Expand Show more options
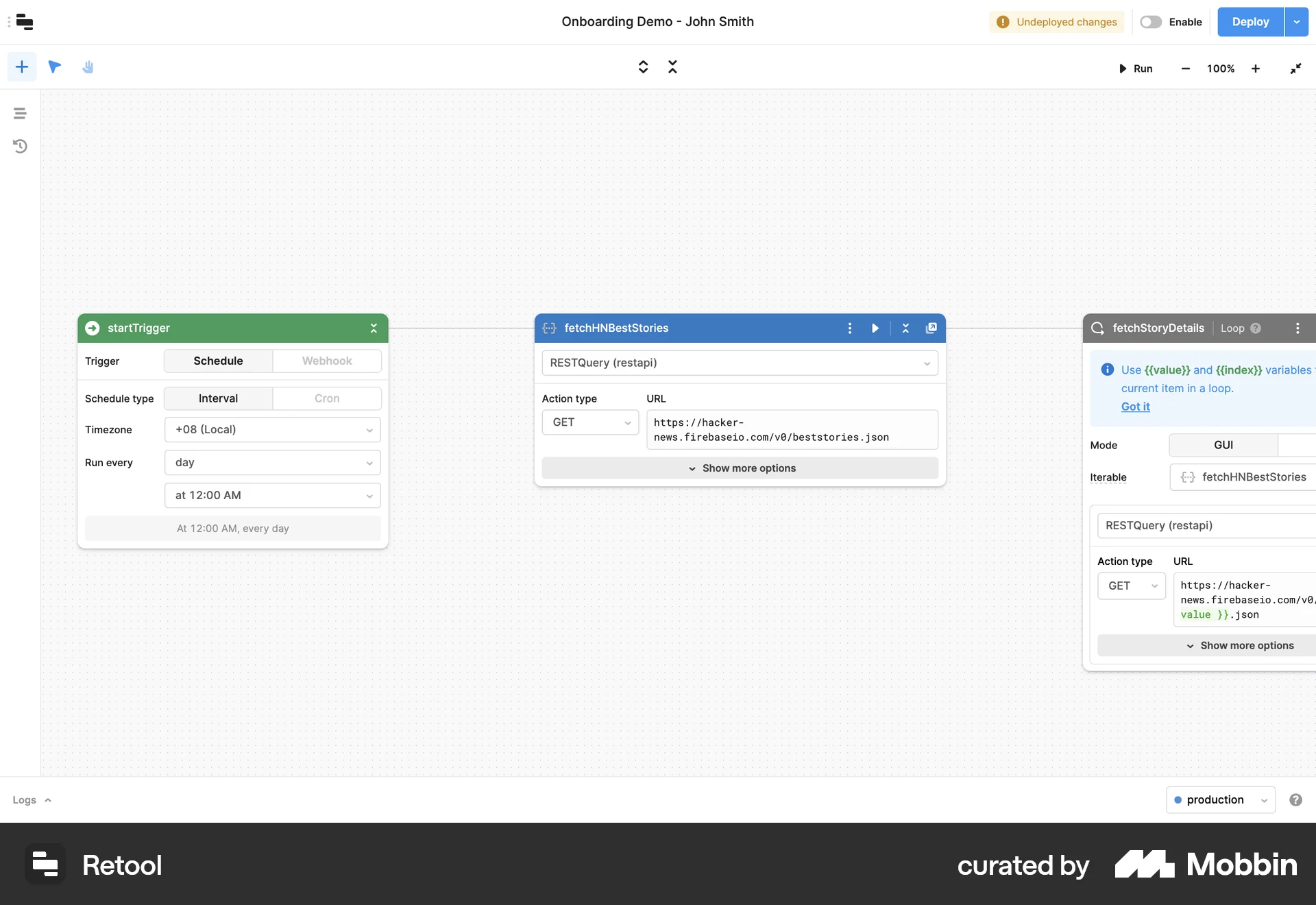 coord(740,468)
